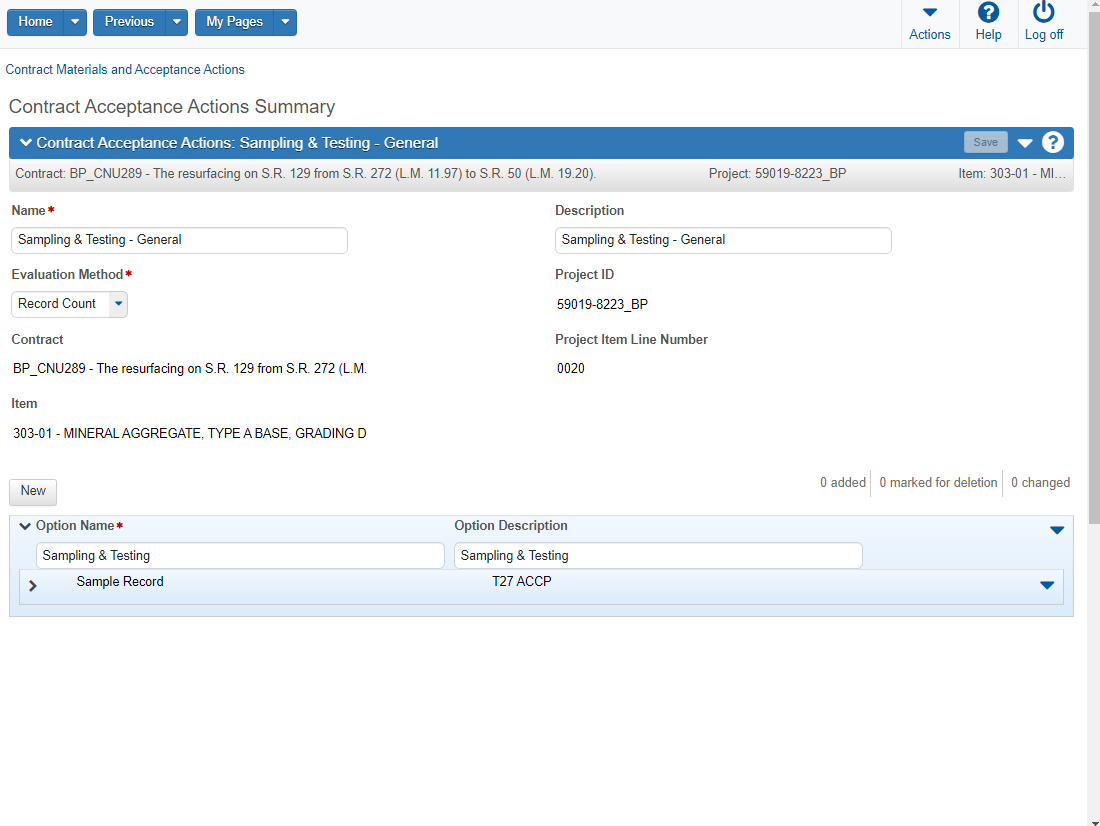1100x826 pixels.
Task: Click help icon in Contract Acceptance Actions header
Action: pyautogui.click(x=1052, y=142)
